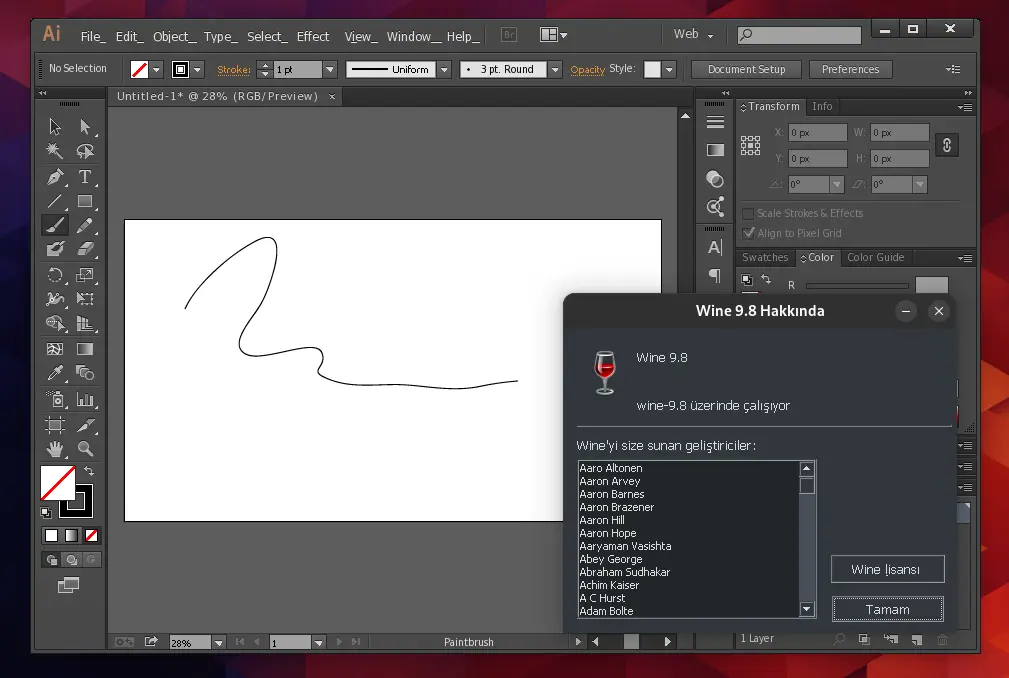
Task: Set fill mode to Color
Action: tap(51, 536)
